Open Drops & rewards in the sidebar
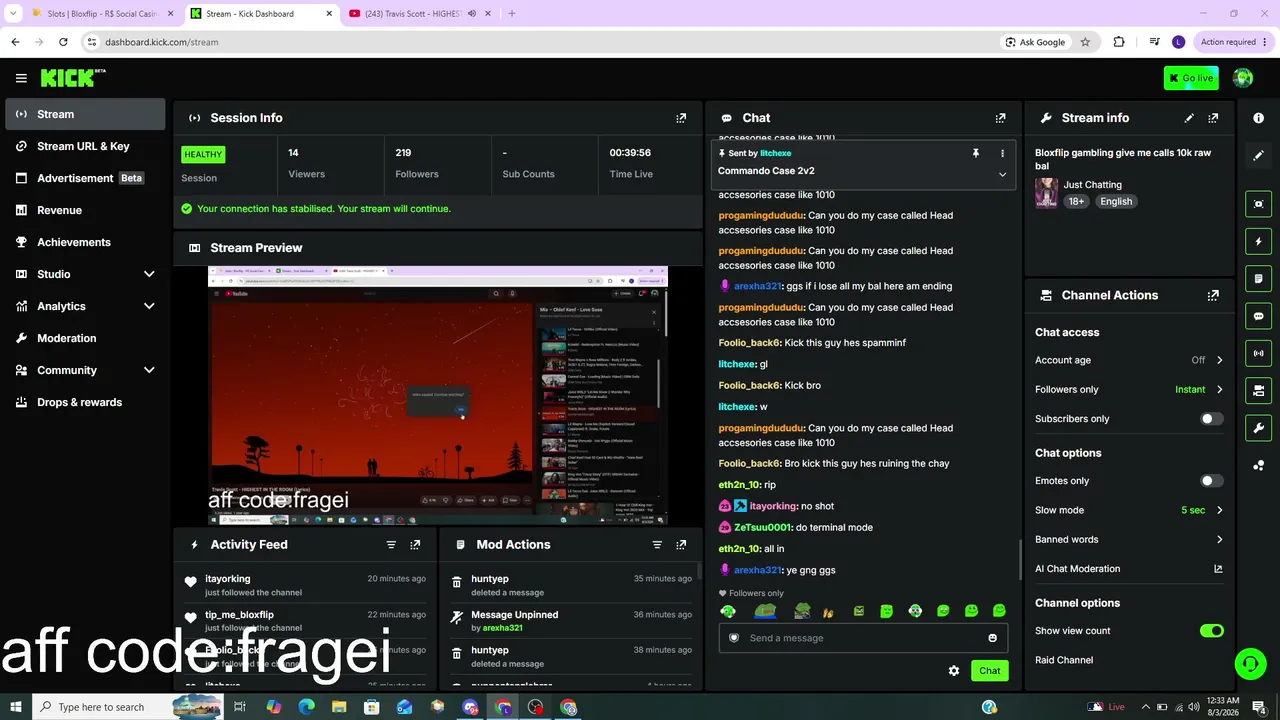The height and width of the screenshot is (720, 1280). [x=85, y=402]
